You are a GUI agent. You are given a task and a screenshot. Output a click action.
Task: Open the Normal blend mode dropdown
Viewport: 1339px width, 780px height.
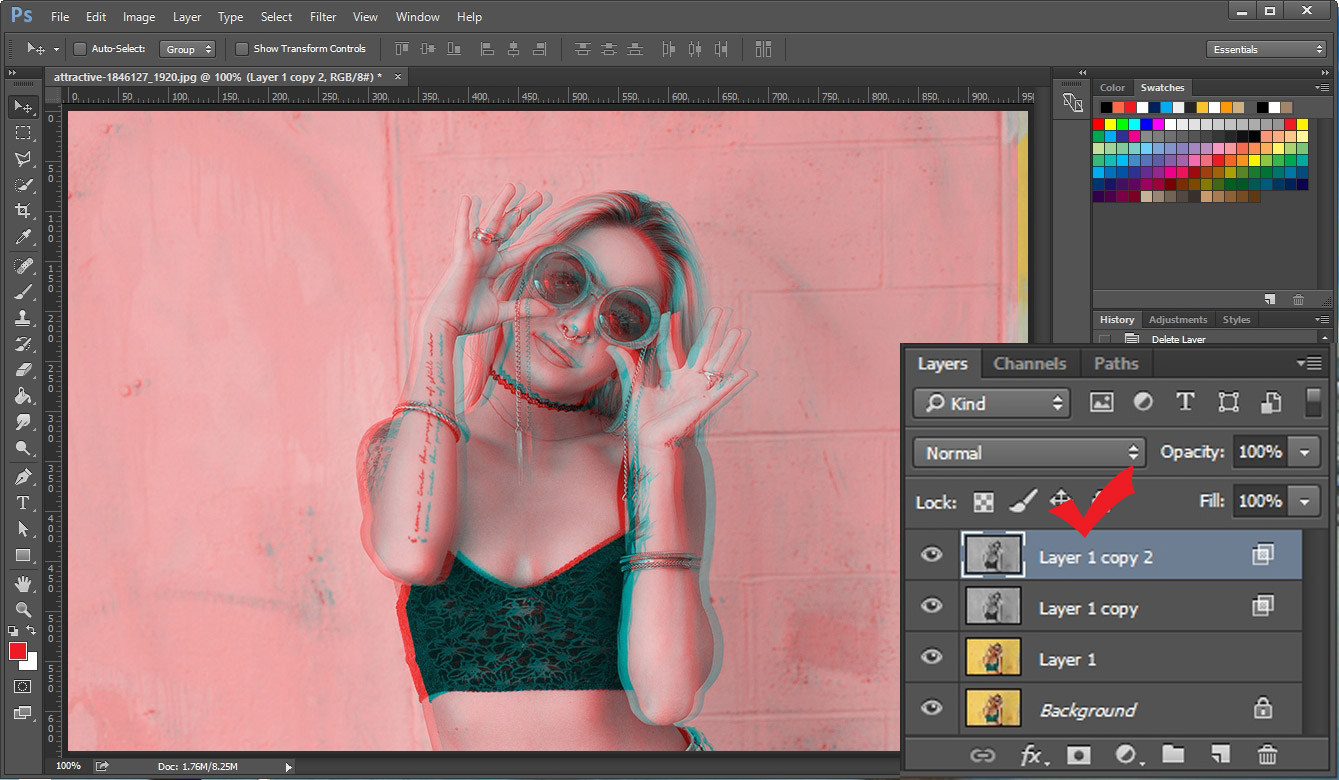pyautogui.click(x=1028, y=453)
